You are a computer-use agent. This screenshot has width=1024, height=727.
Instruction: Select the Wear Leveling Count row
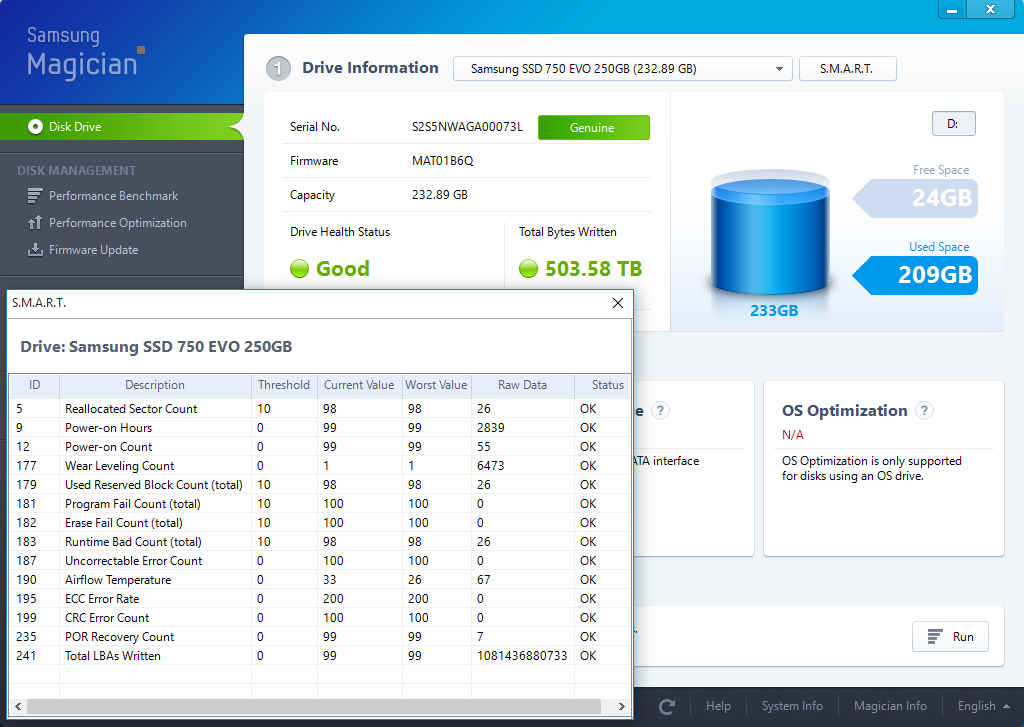(320, 466)
